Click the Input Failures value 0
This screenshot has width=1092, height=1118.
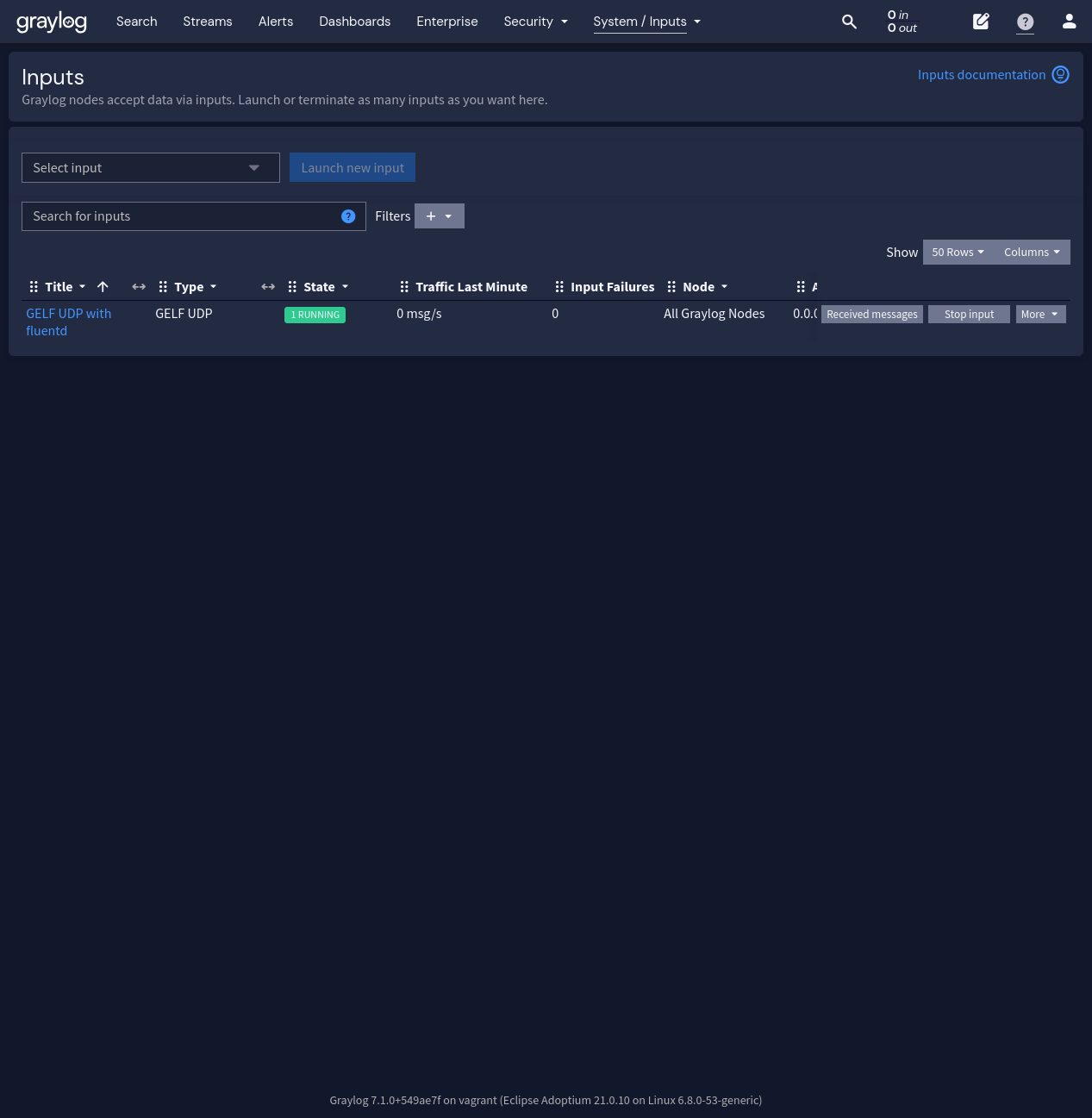[555, 314]
